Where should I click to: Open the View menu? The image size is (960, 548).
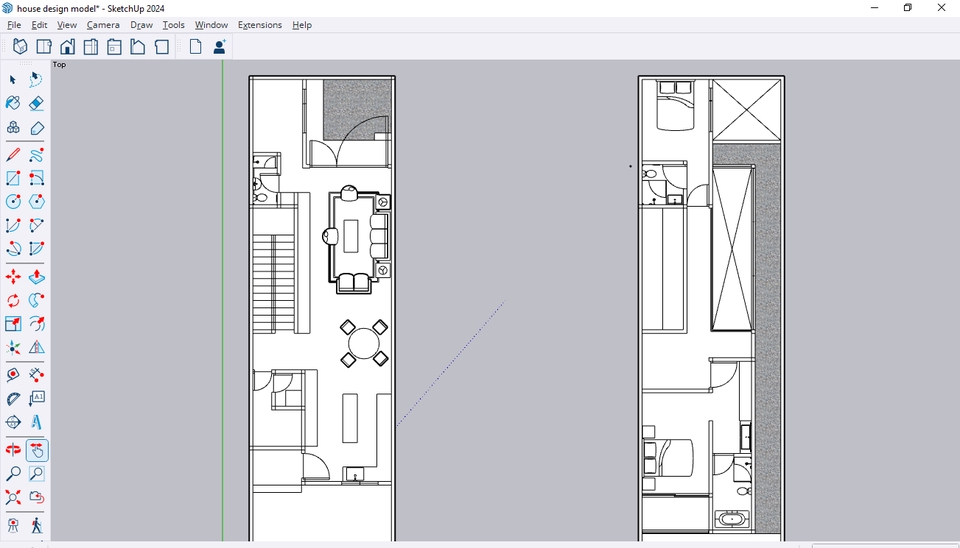(67, 25)
